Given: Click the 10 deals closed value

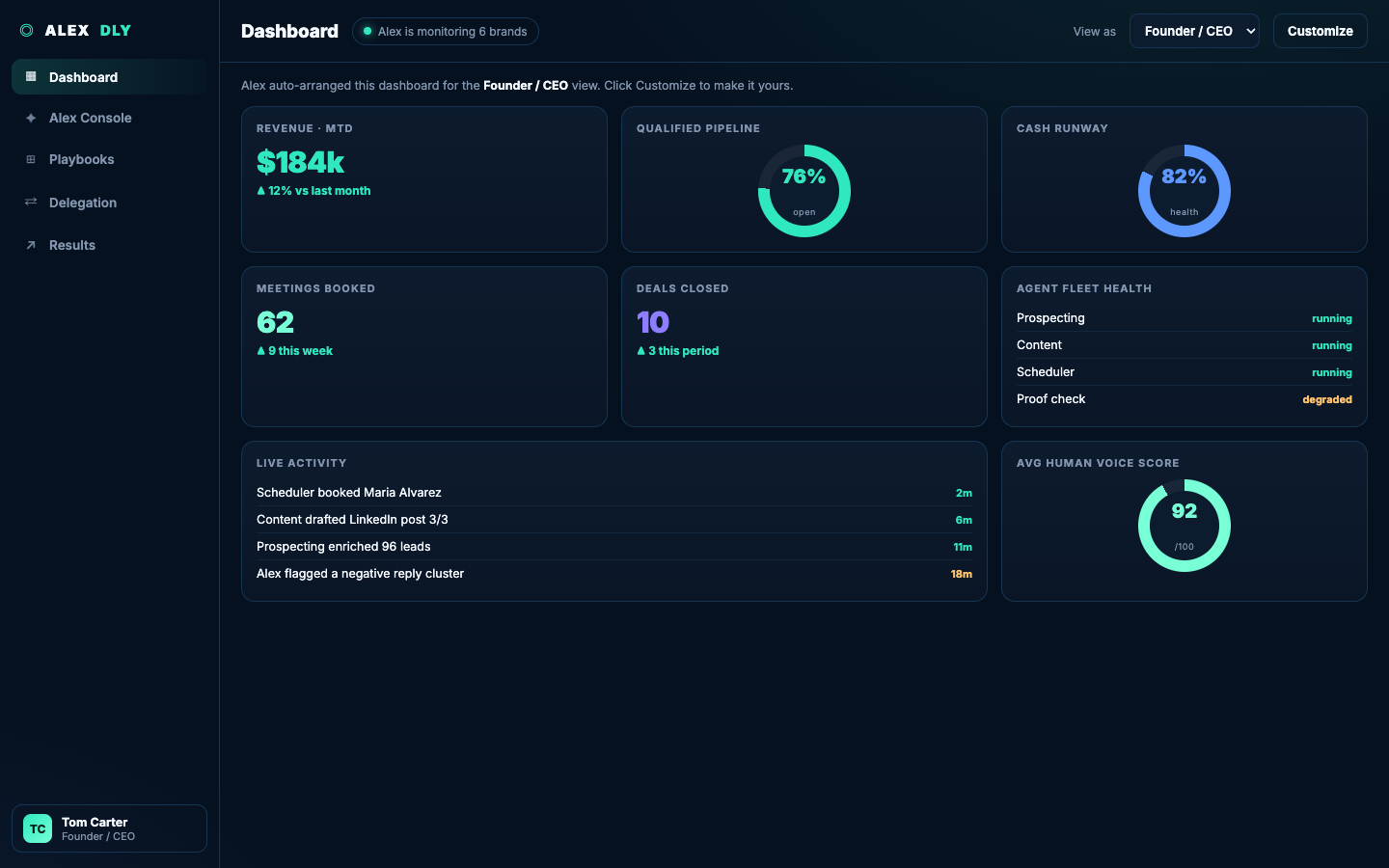Looking at the screenshot, I should [x=653, y=322].
